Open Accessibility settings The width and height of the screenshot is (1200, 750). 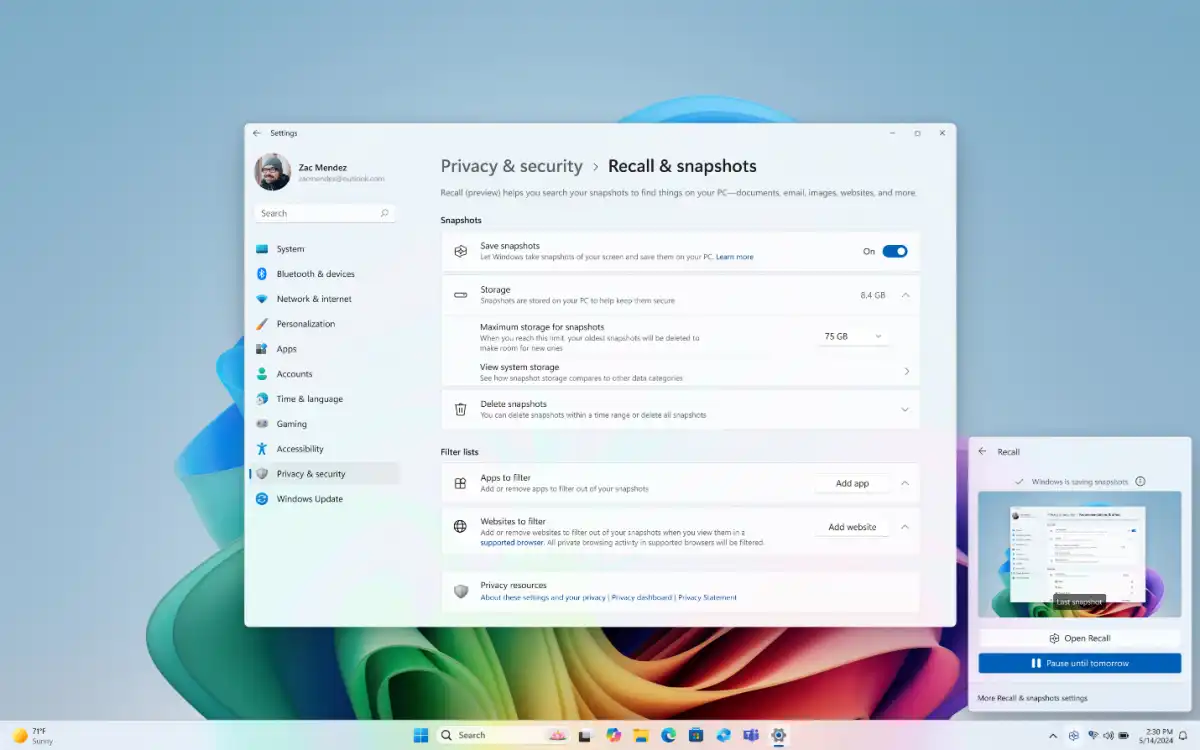(324, 449)
